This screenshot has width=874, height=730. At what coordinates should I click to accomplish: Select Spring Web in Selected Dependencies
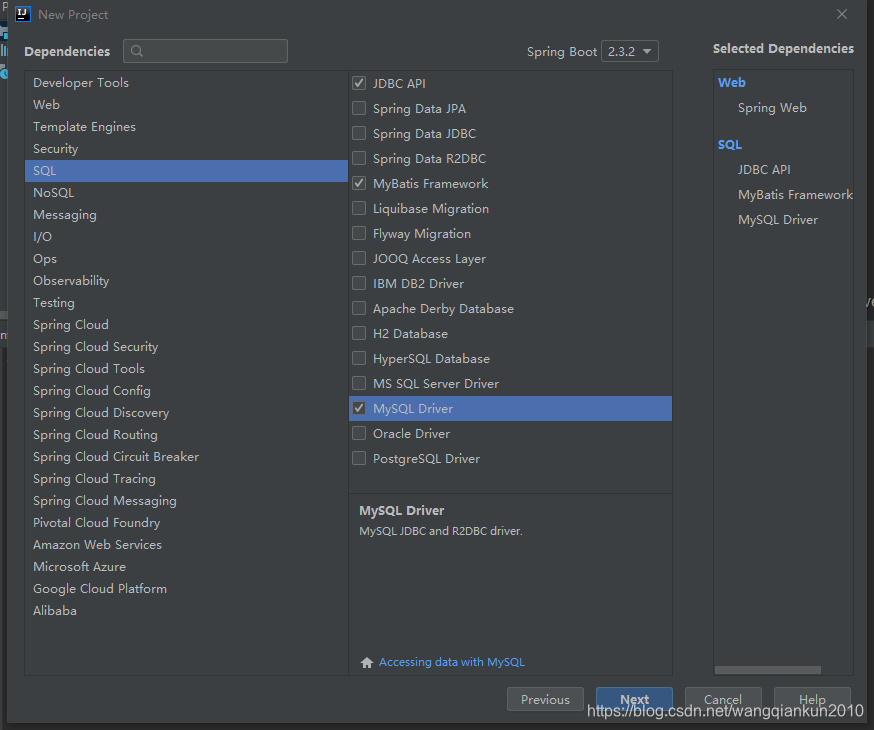772,108
